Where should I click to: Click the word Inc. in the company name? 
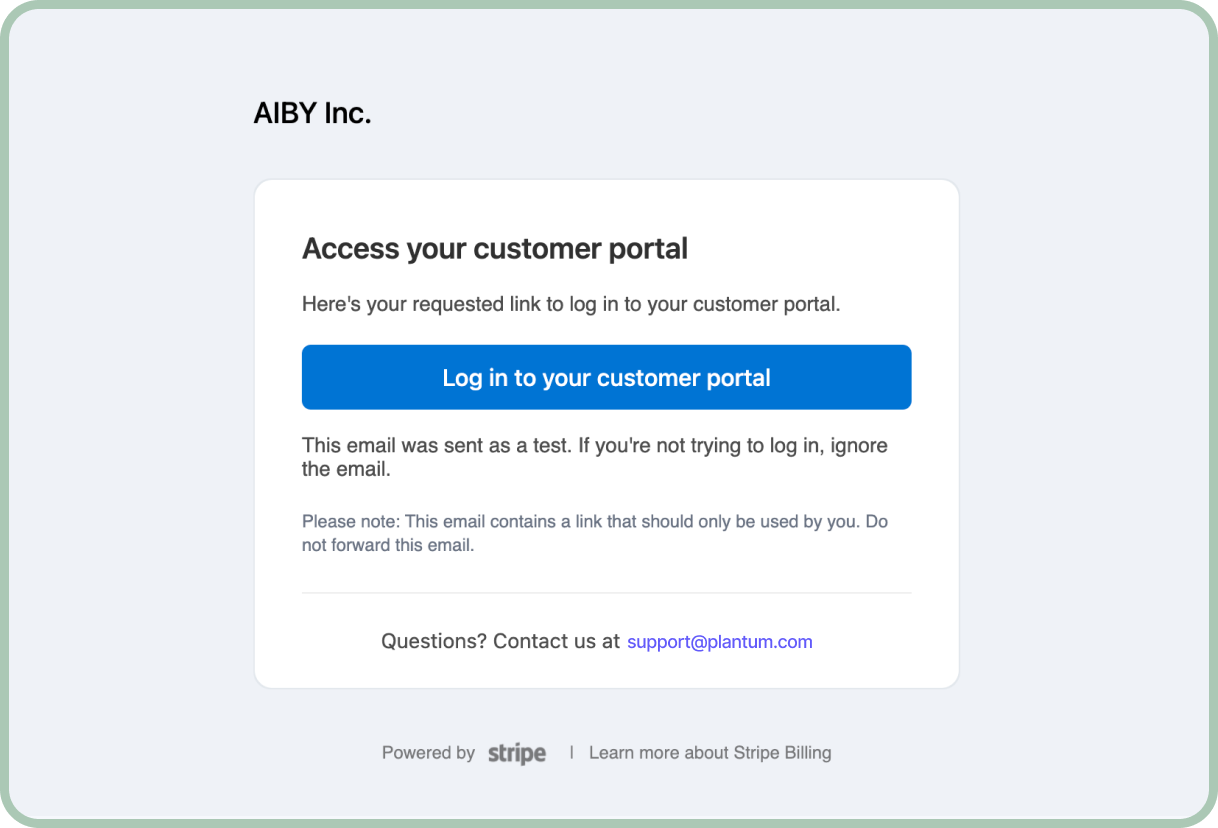tap(347, 114)
